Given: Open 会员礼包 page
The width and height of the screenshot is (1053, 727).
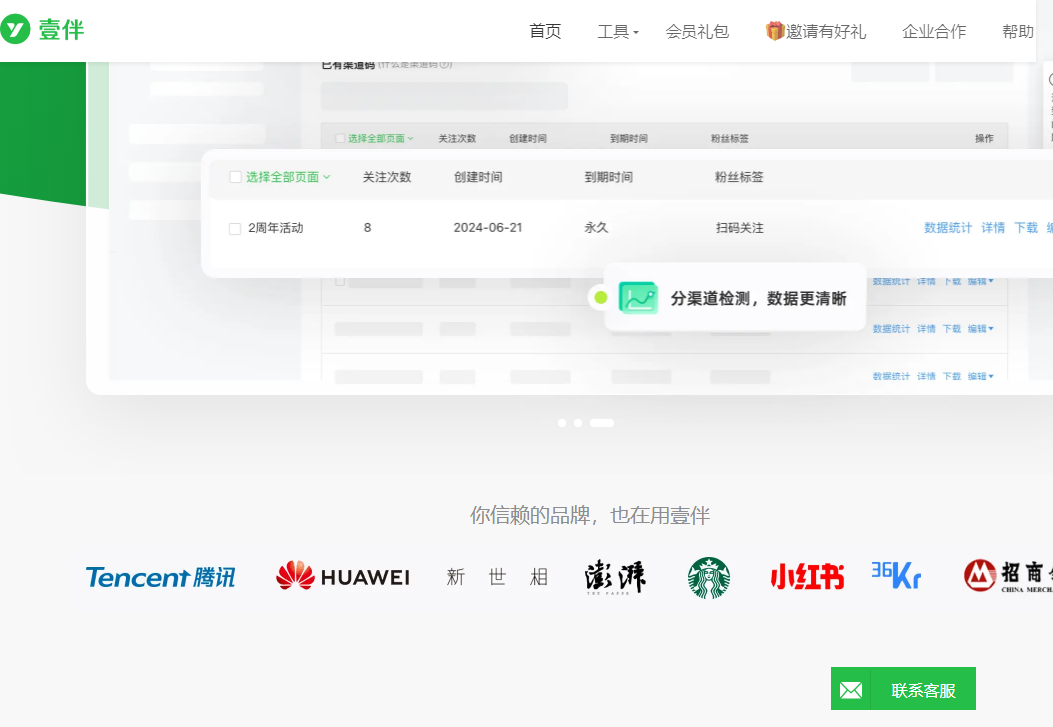Looking at the screenshot, I should coord(696,32).
